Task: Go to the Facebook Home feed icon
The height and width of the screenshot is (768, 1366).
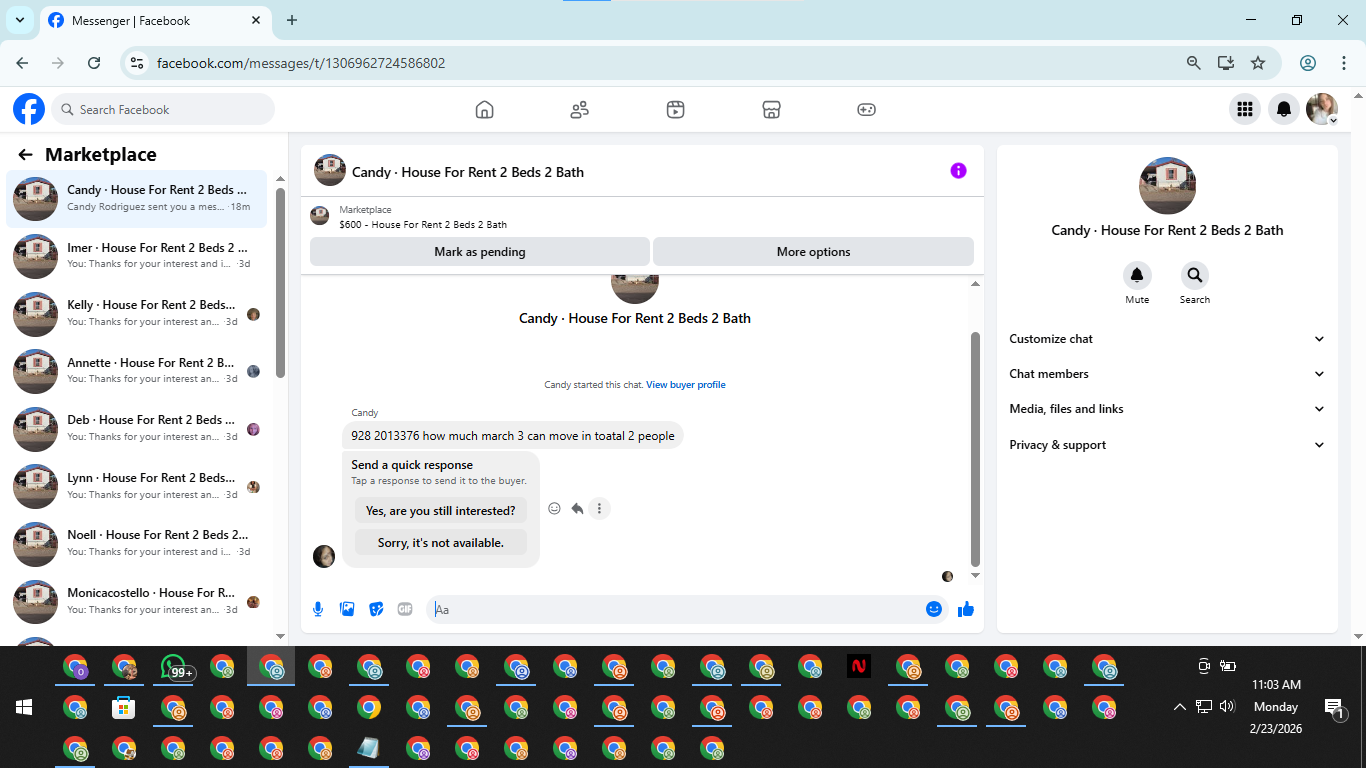Action: click(x=485, y=110)
